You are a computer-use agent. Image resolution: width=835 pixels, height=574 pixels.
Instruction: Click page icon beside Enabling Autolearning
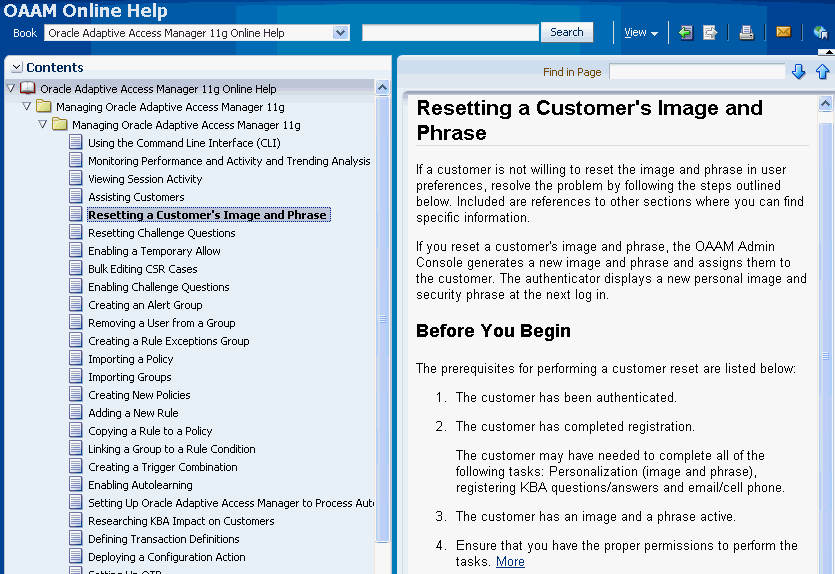pos(76,485)
